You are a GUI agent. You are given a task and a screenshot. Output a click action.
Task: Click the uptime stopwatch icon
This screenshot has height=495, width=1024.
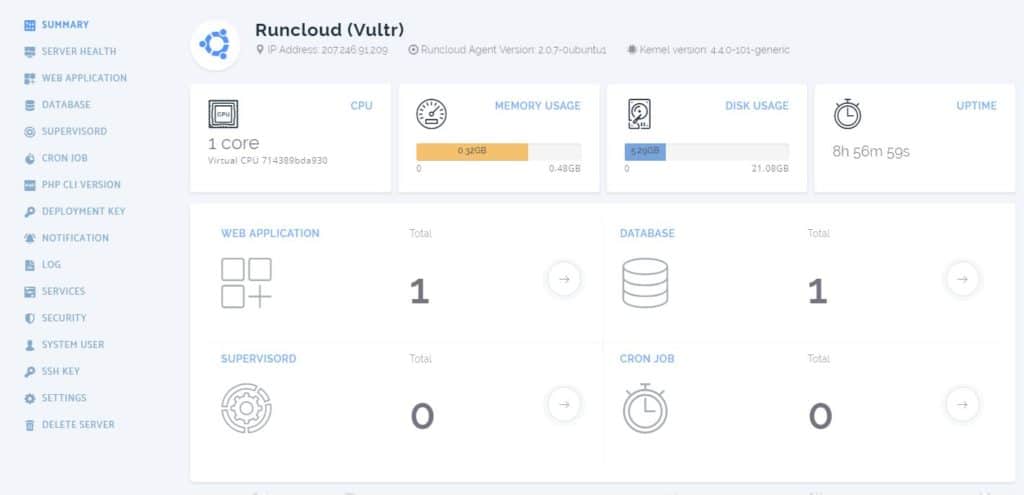[847, 114]
